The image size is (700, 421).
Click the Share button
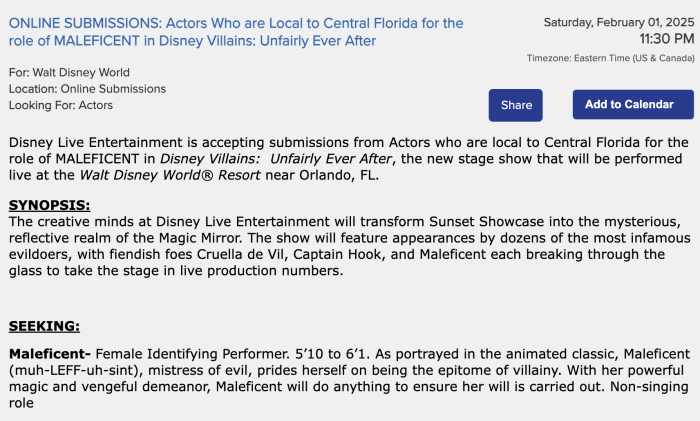point(516,105)
